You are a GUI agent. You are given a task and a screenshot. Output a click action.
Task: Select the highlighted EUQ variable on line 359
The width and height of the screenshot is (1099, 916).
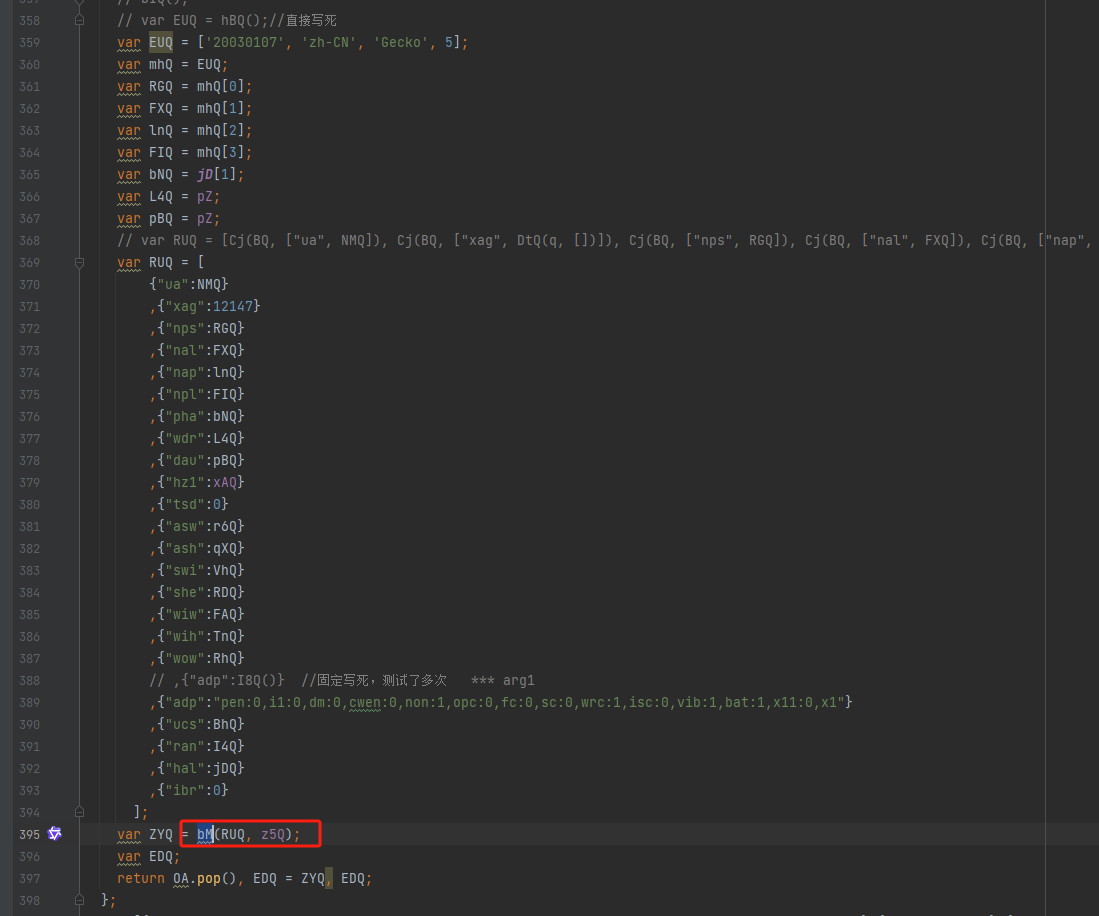click(161, 42)
